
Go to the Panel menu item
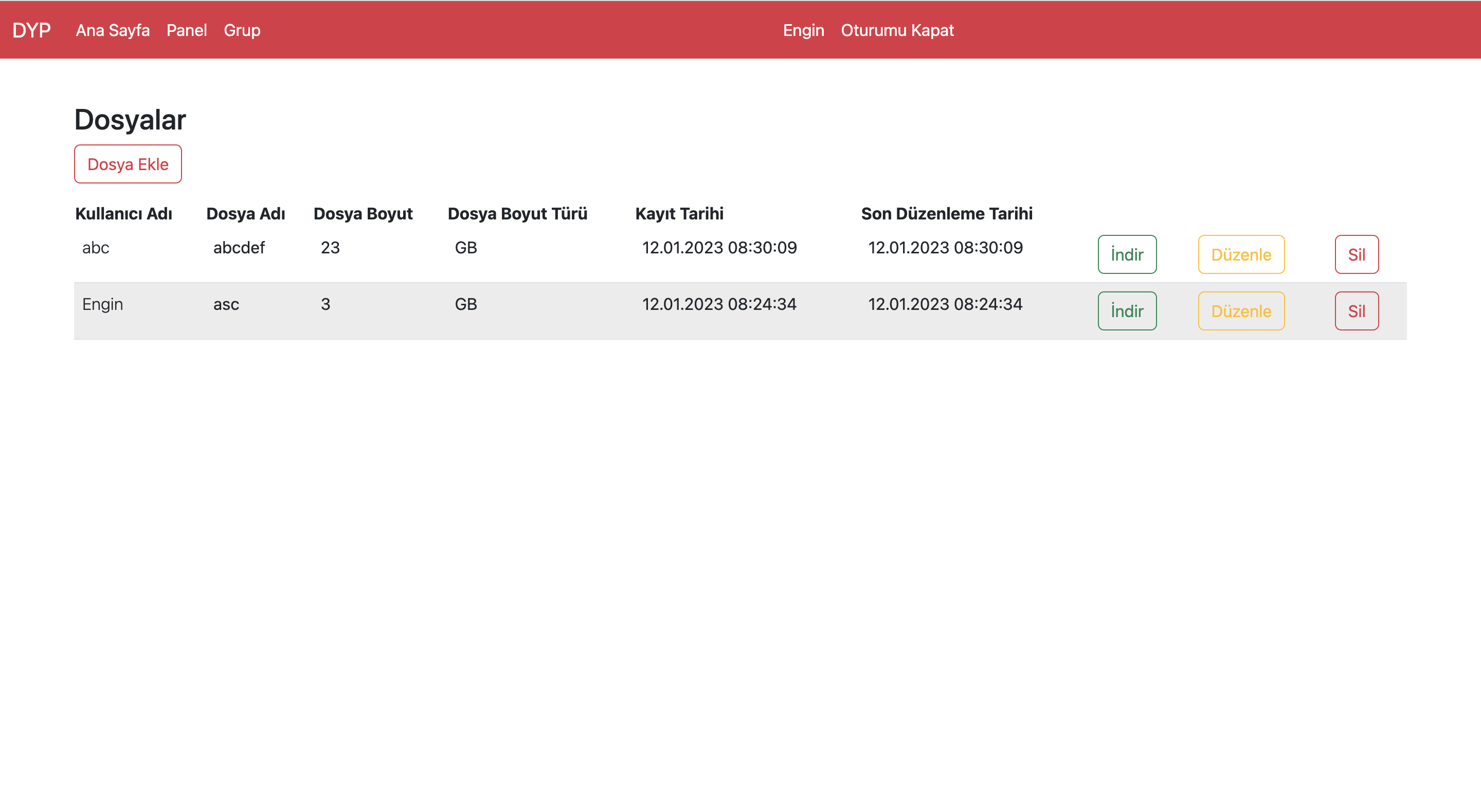pyautogui.click(x=186, y=30)
